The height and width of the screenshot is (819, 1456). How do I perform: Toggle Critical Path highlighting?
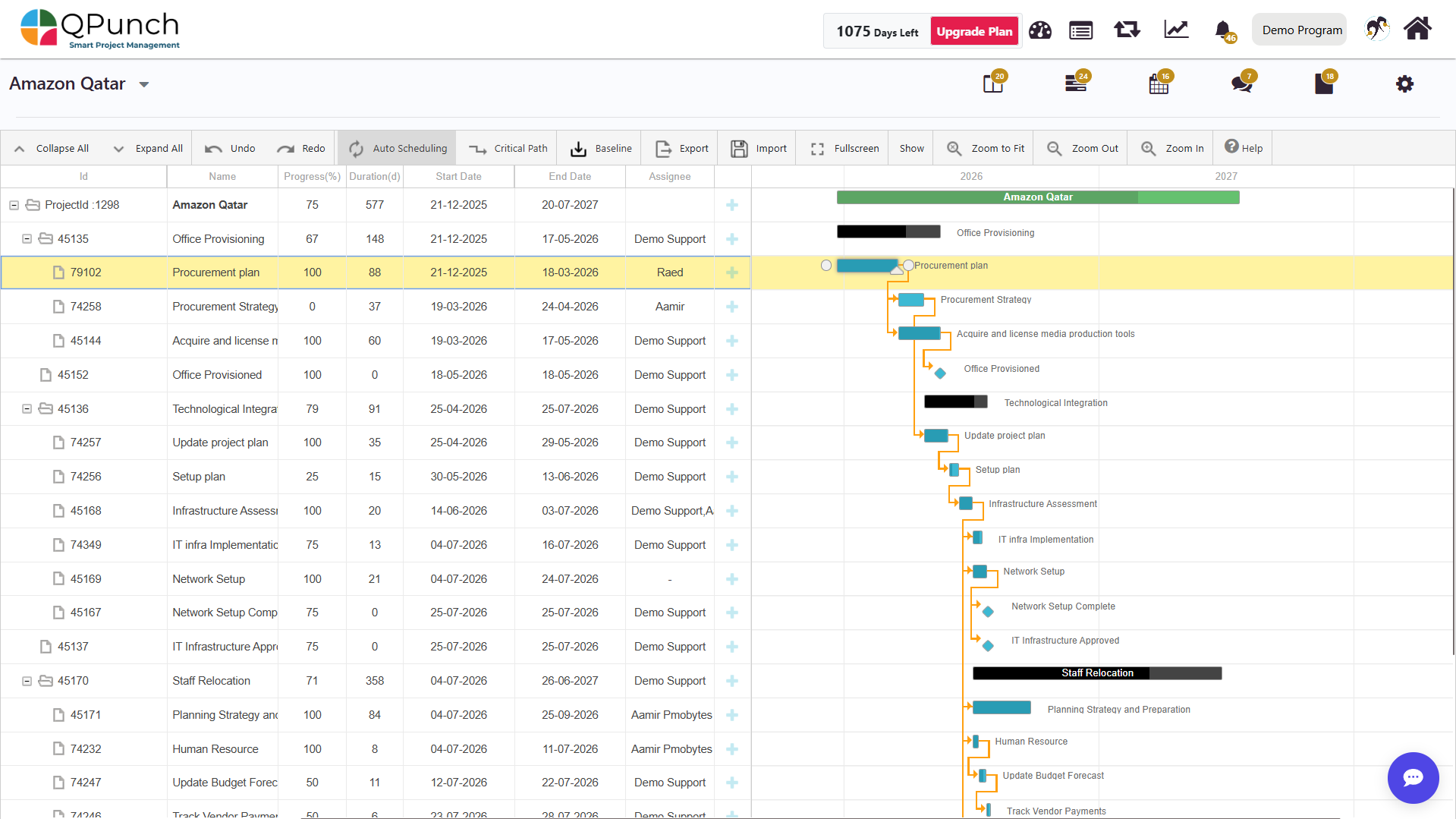coord(508,149)
